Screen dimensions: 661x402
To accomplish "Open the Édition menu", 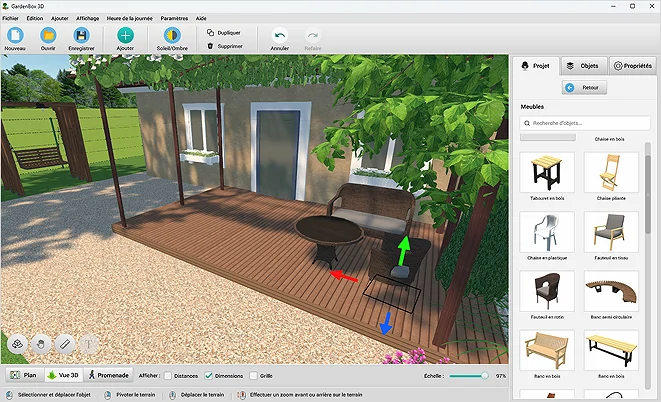I will point(35,18).
